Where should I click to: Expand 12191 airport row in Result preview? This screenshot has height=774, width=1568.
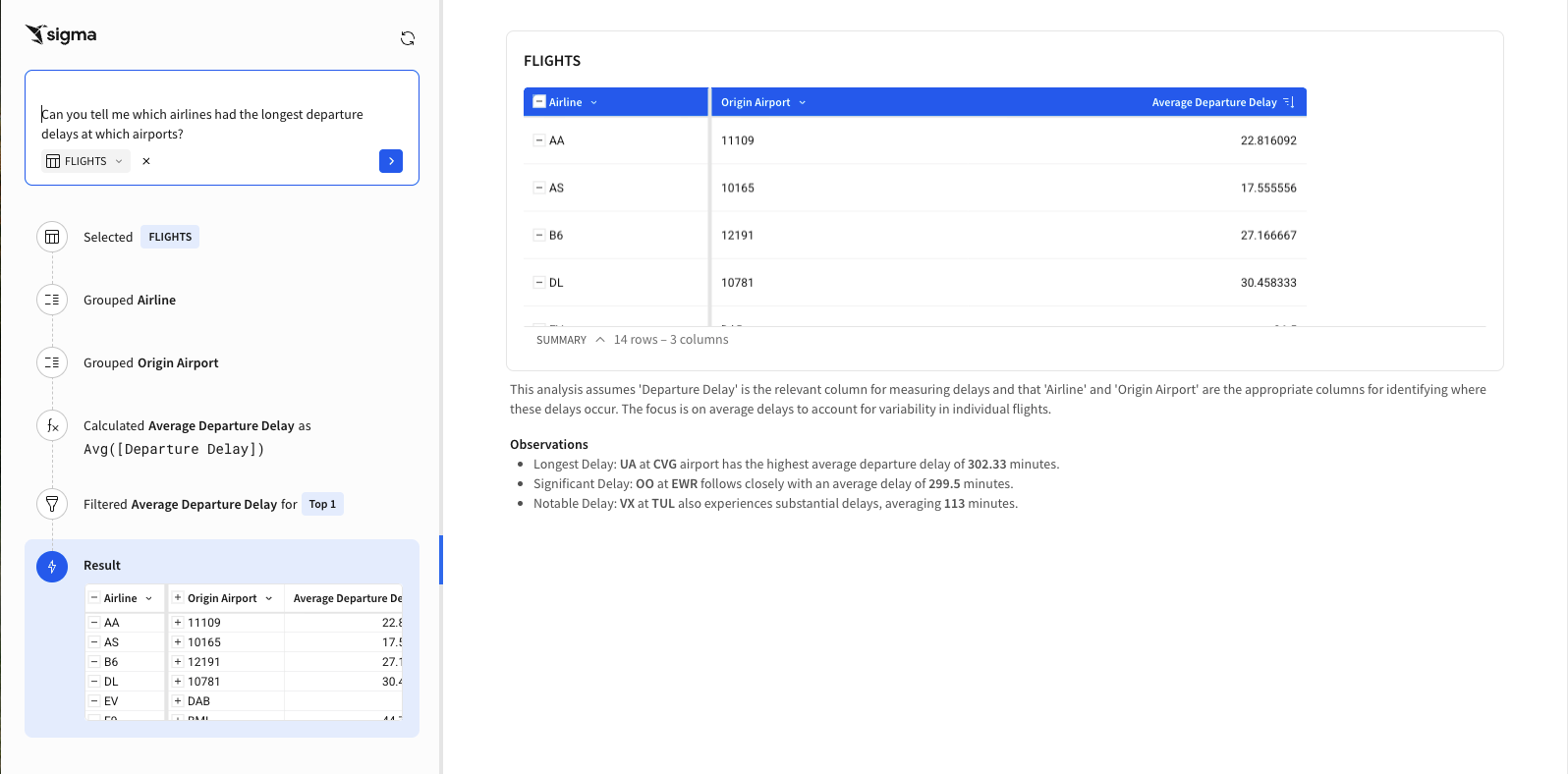(178, 661)
